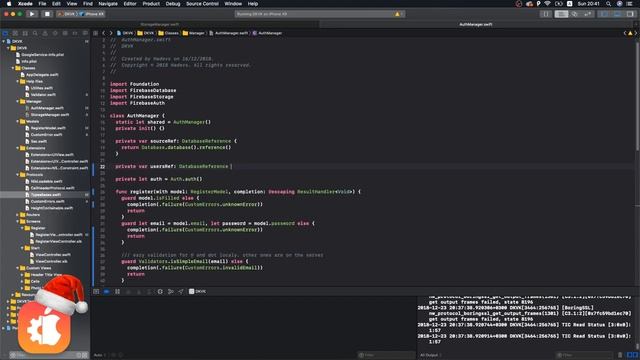Open Spotlight search in menu bar

(x=608, y=4)
